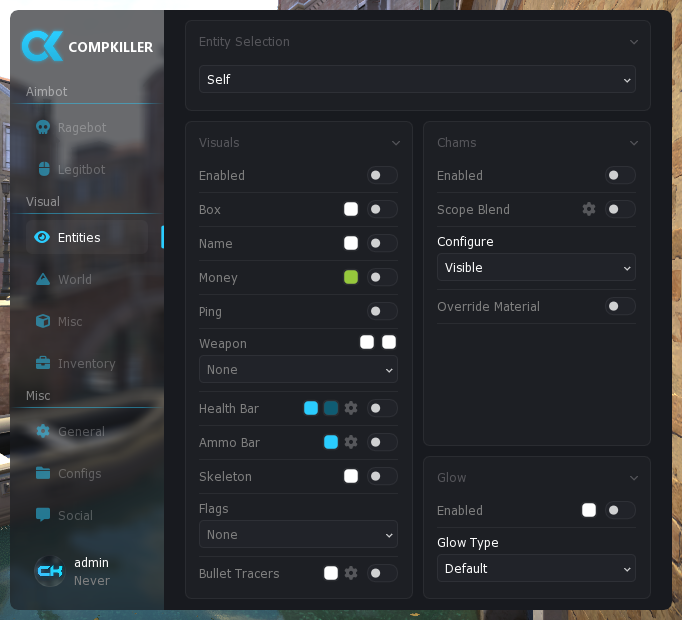Open the Social tab
The width and height of the screenshot is (682, 620).
click(87, 515)
